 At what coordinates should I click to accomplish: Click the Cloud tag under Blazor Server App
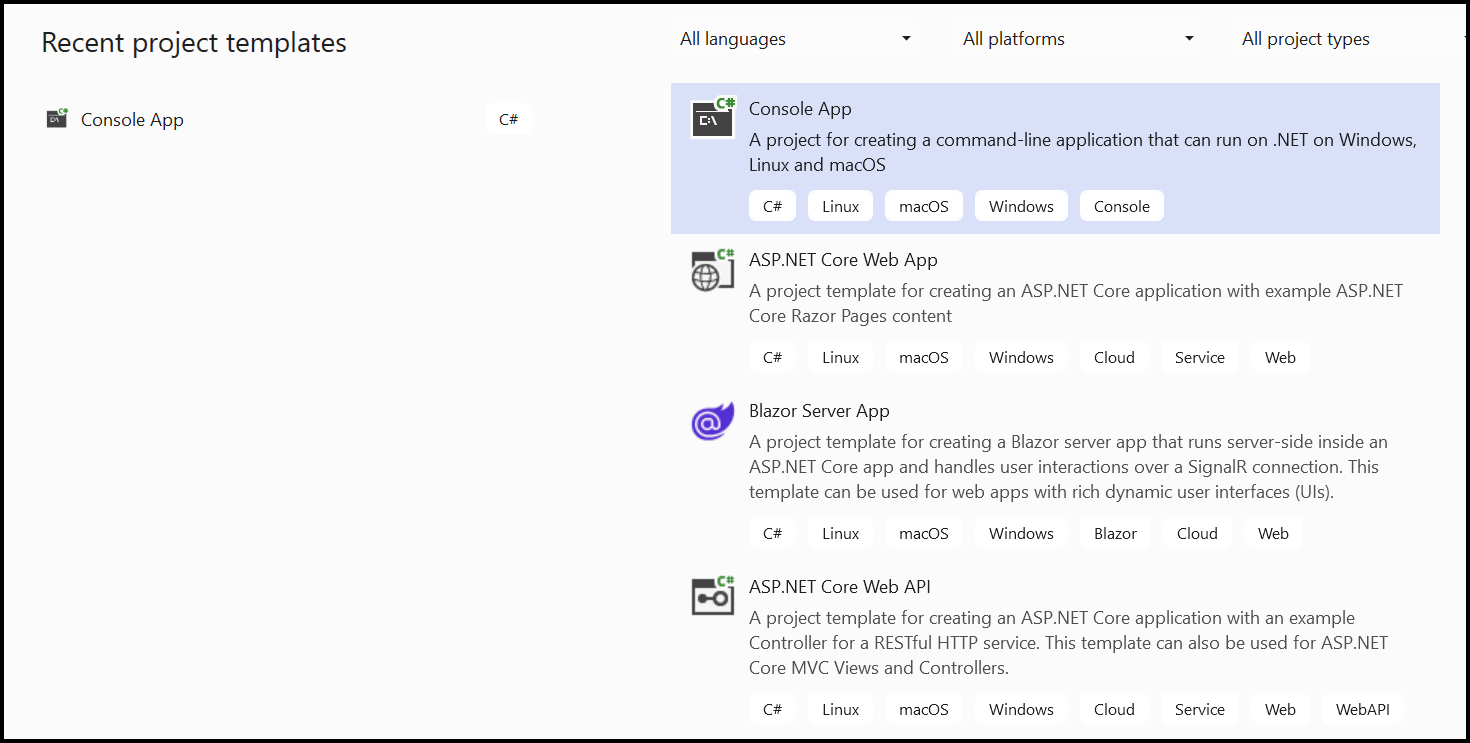click(x=1197, y=533)
